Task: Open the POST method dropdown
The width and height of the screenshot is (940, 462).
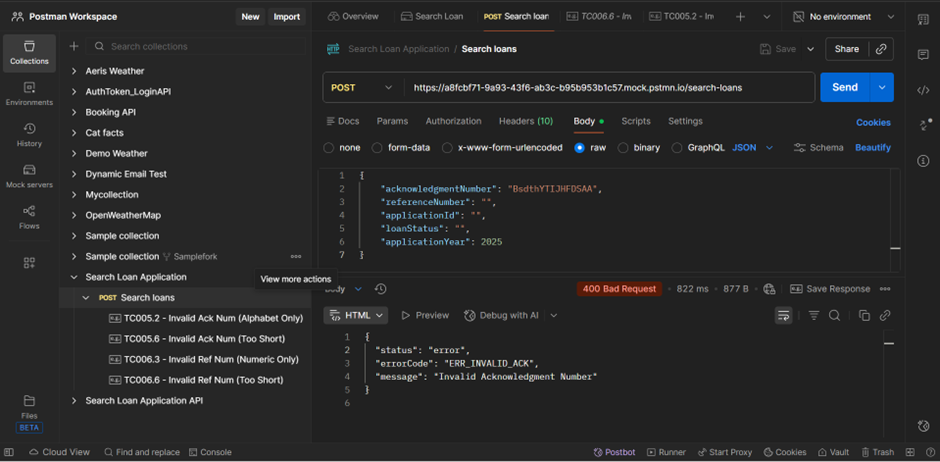Action: point(361,87)
